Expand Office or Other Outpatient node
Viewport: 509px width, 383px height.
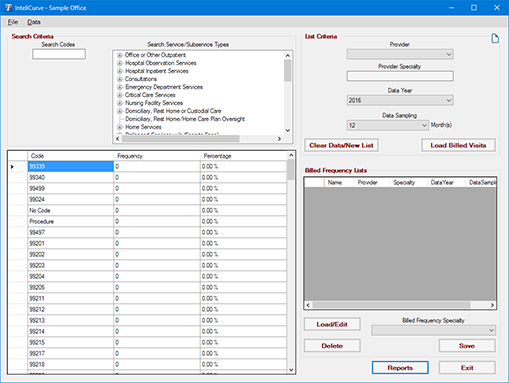pos(120,55)
